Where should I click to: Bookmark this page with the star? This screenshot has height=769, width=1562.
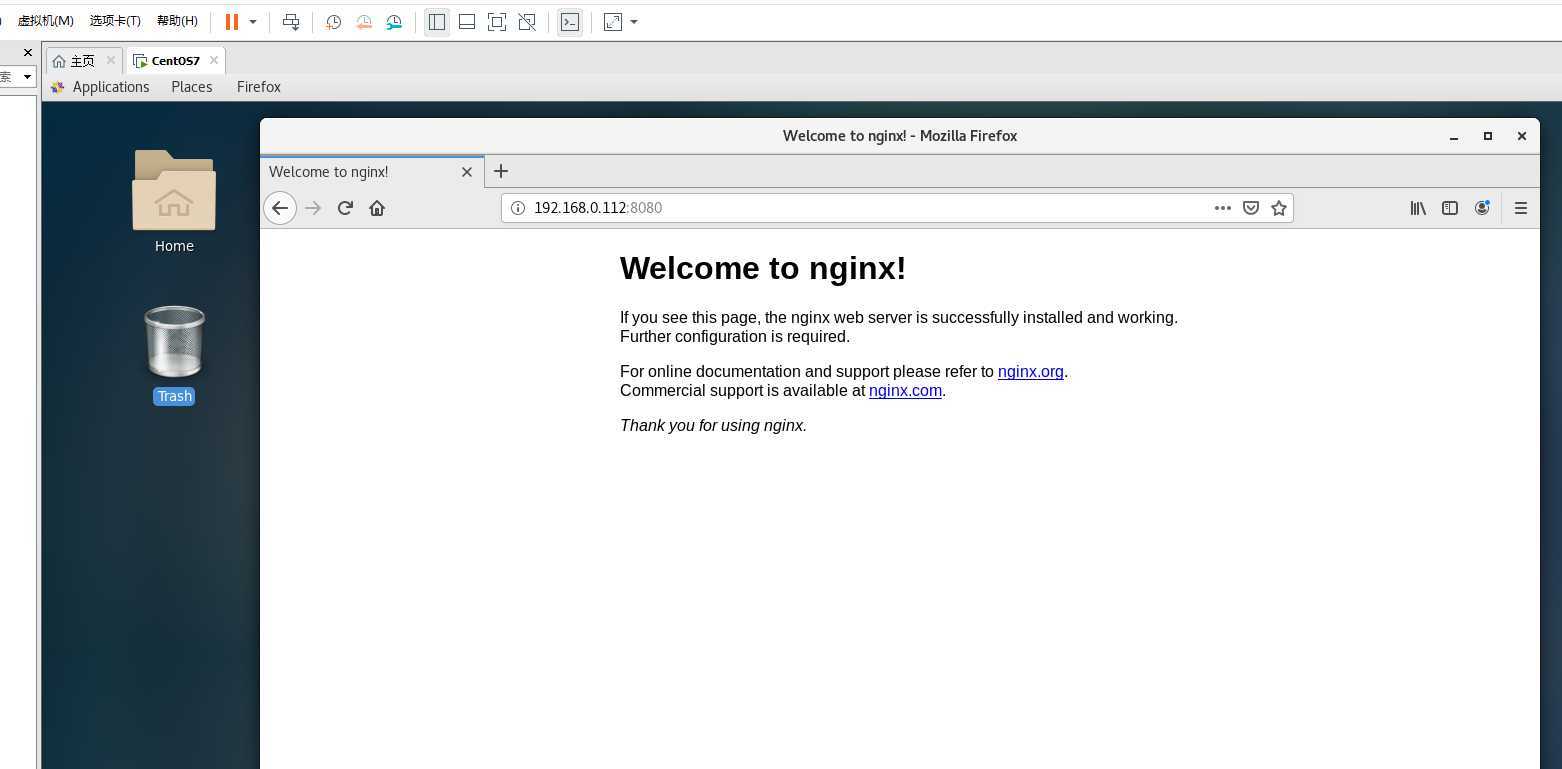[1279, 208]
